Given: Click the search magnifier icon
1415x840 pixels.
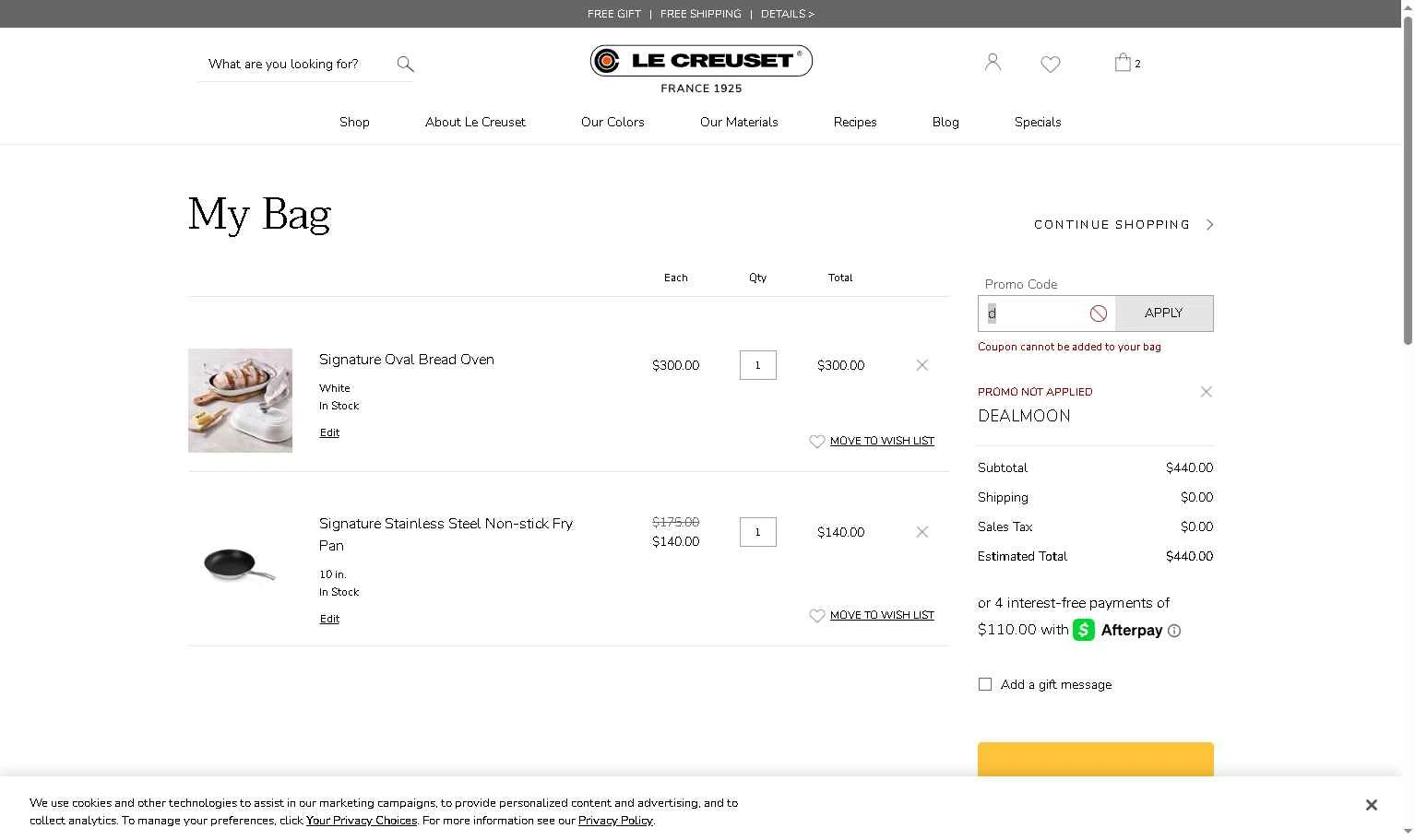Looking at the screenshot, I should tap(405, 64).
